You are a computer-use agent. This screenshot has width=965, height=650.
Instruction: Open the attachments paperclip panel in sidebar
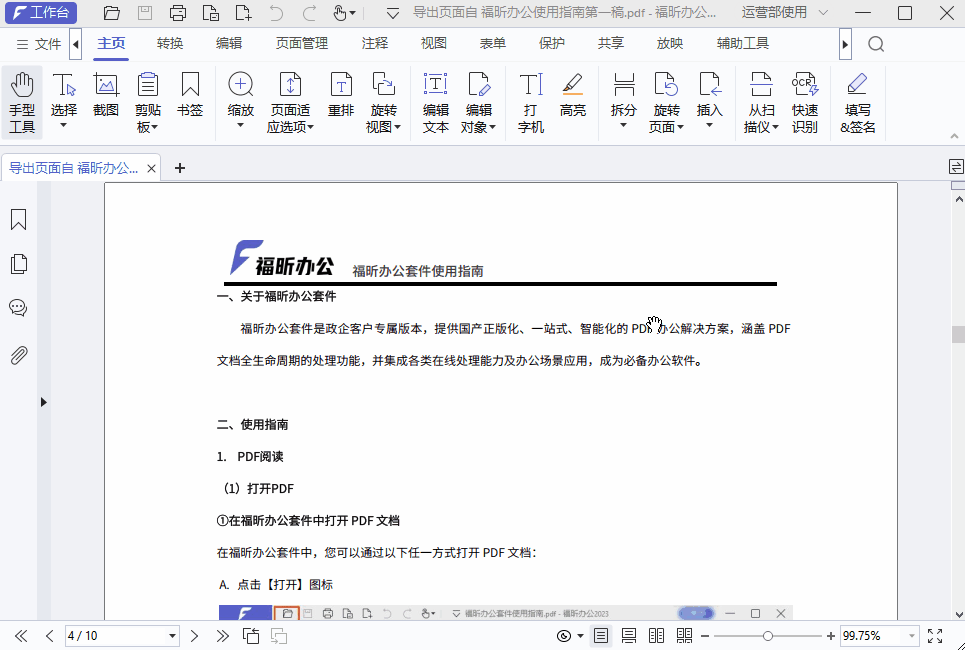[18, 355]
